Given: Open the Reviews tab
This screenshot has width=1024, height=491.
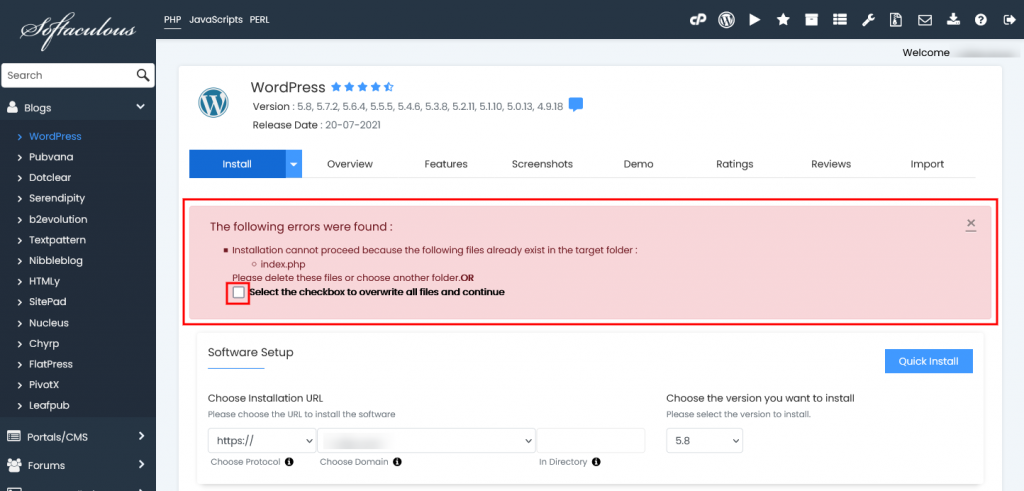Looking at the screenshot, I should coord(831,164).
